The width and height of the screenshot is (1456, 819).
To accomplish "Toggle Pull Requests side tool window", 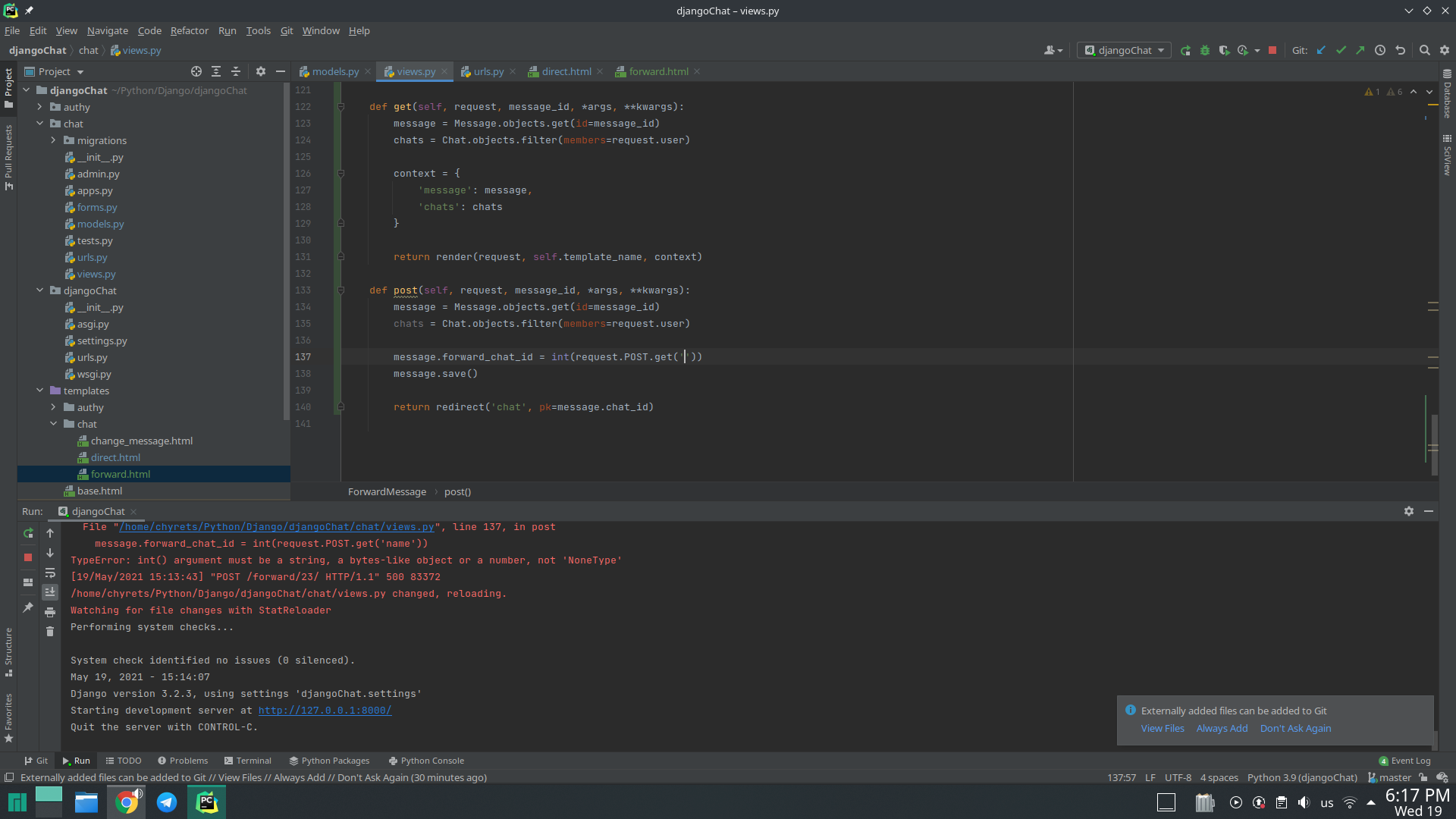I will coord(8,157).
